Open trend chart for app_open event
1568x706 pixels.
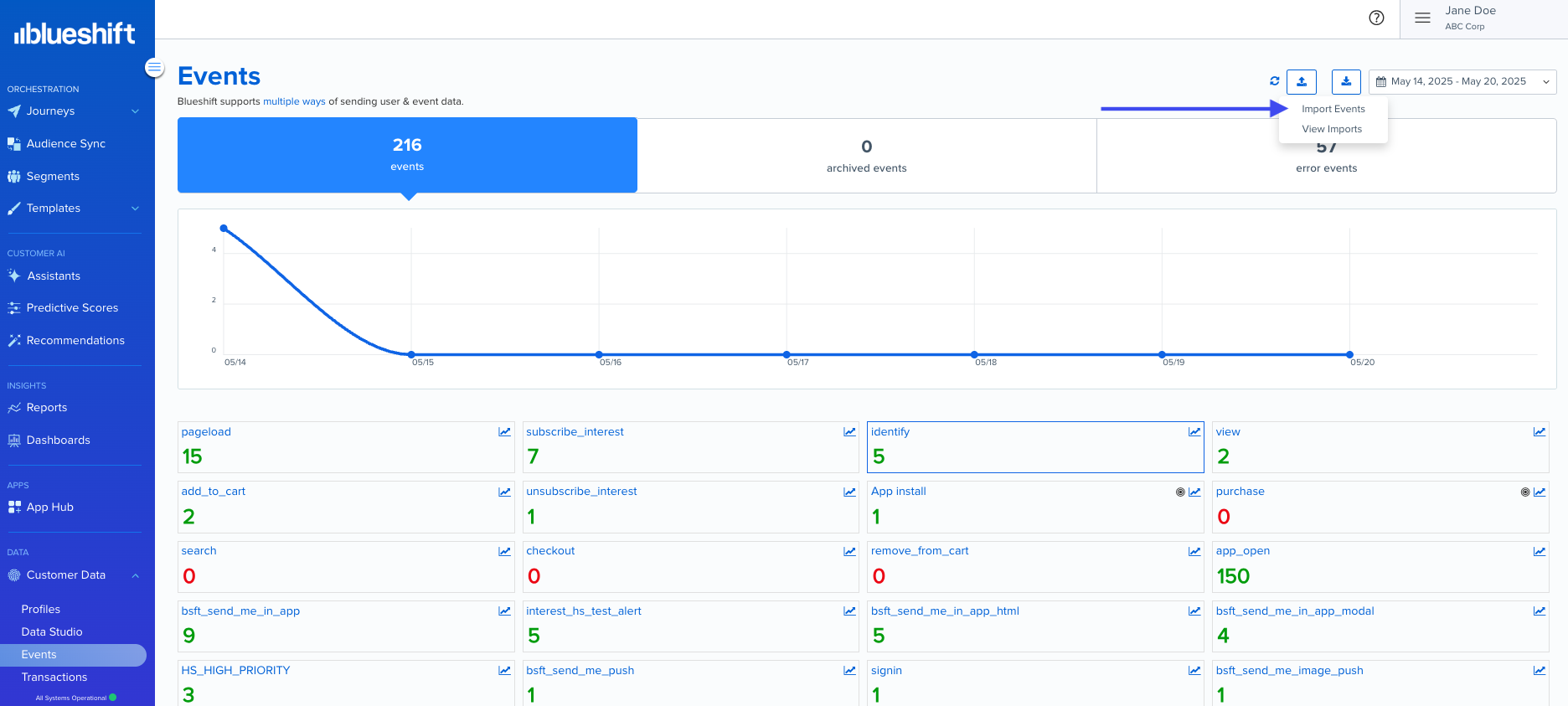click(1540, 551)
